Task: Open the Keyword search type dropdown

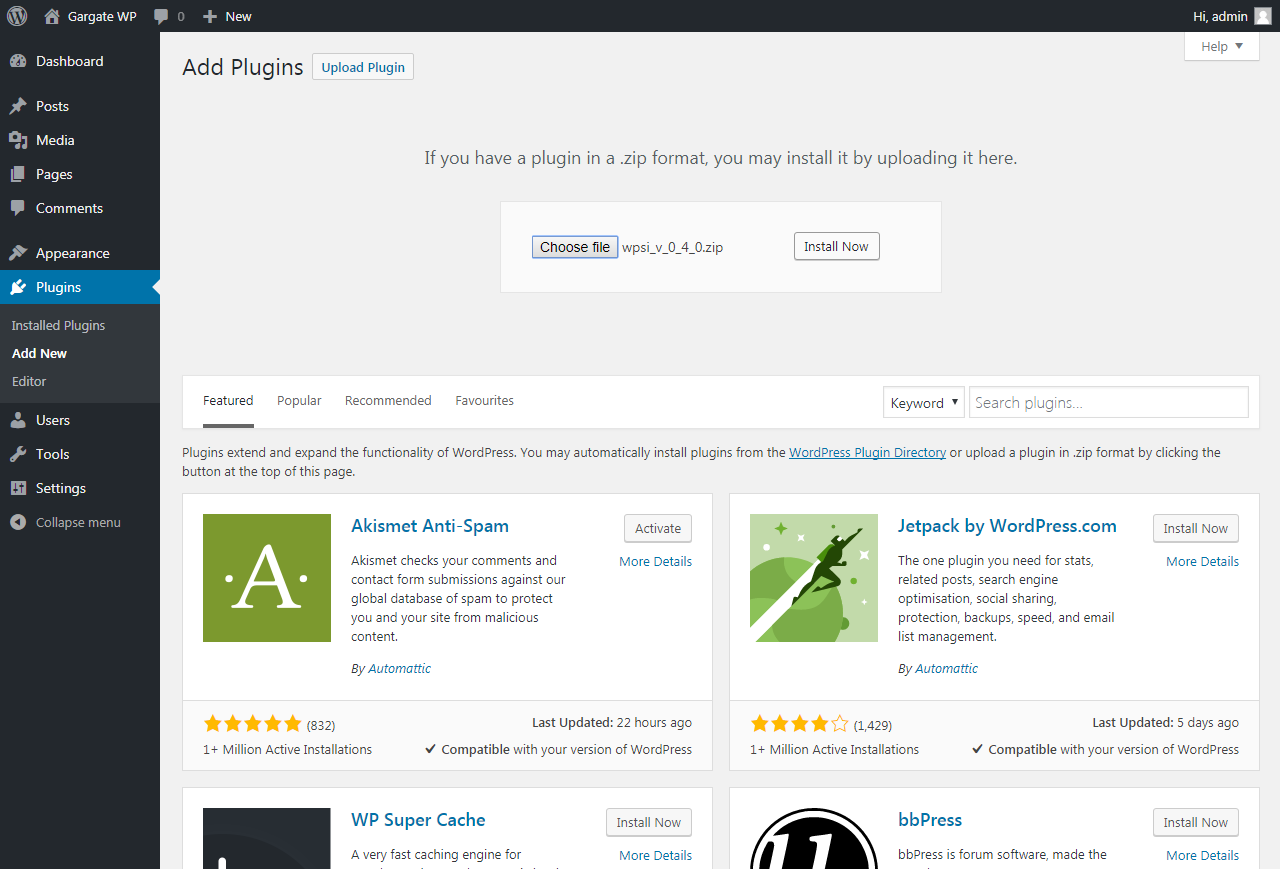Action: (924, 402)
